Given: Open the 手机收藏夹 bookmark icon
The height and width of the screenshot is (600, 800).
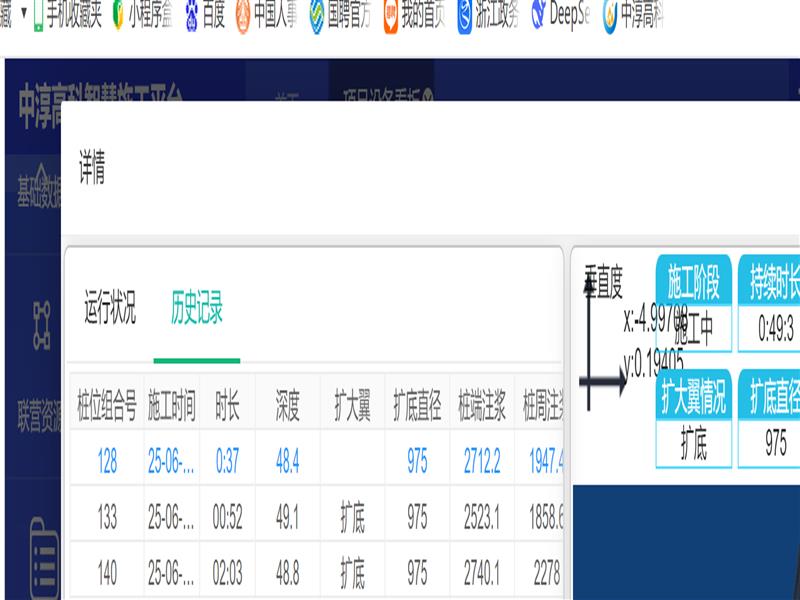Looking at the screenshot, I should tap(40, 16).
